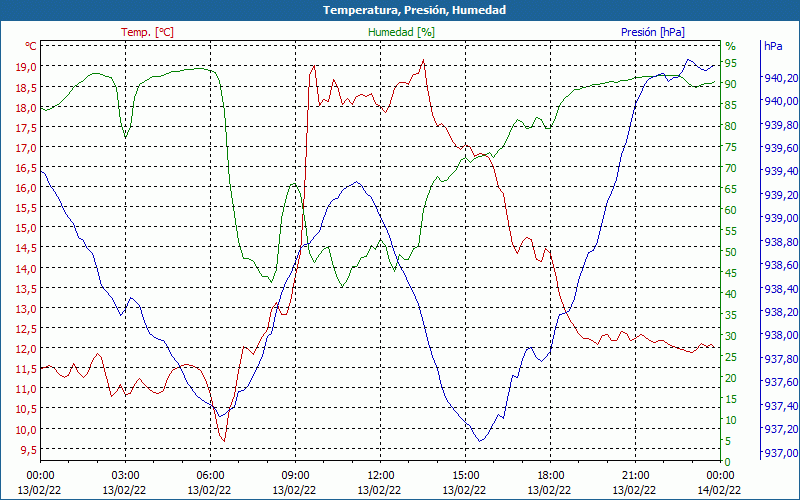Click the 60 humidity axis value
The width and height of the screenshot is (800, 500).
click(x=731, y=210)
